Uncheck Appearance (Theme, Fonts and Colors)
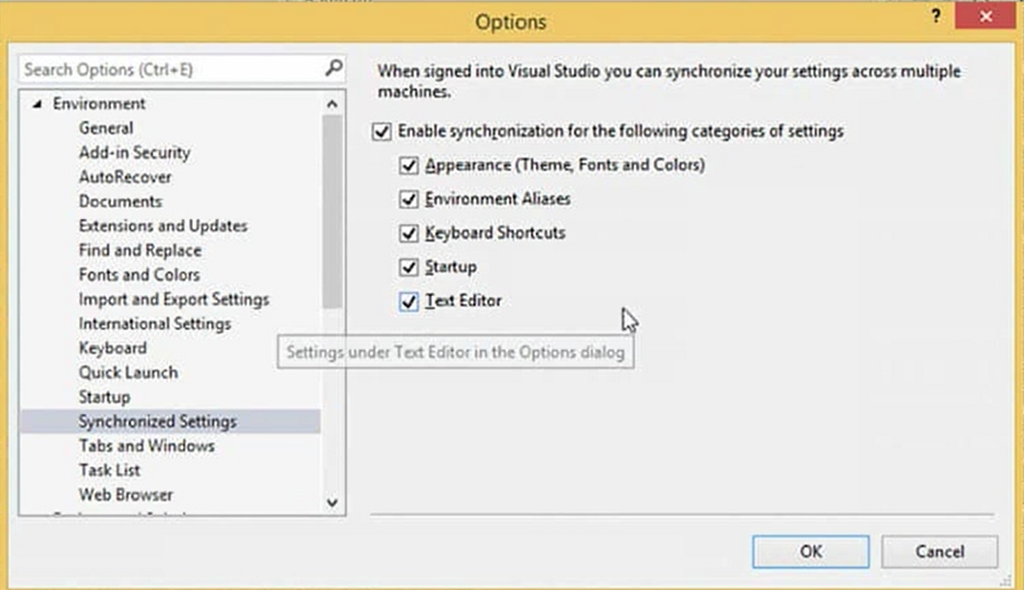This screenshot has height=590, width=1024. coord(409,165)
